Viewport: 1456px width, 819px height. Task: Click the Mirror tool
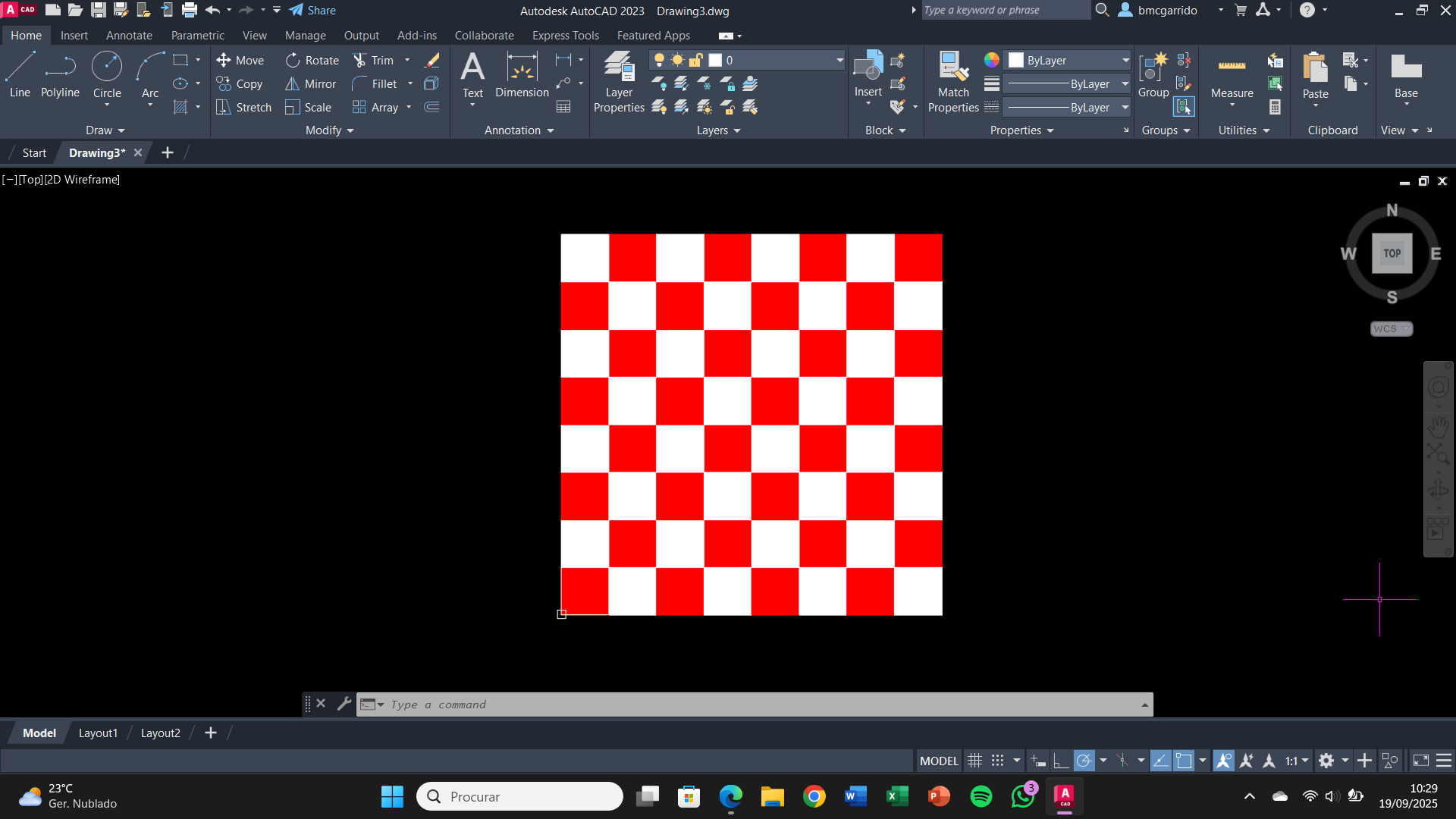click(311, 83)
